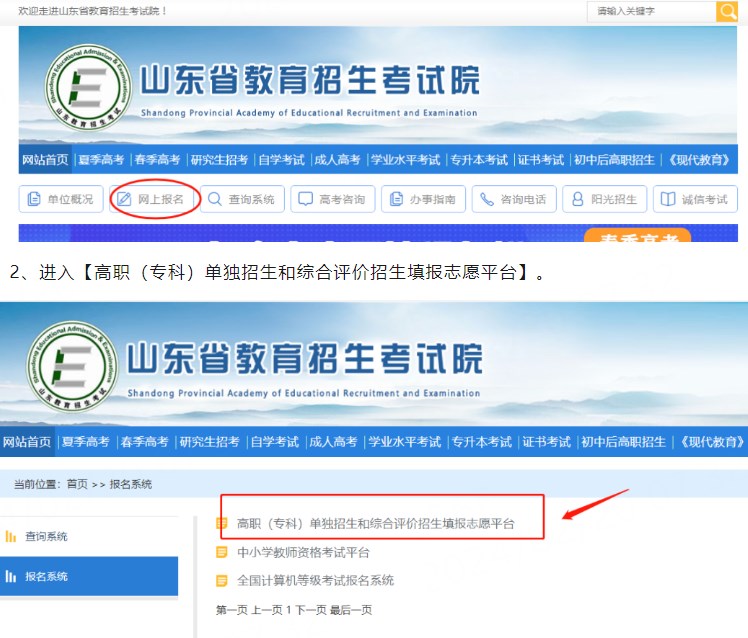748x638 pixels.
Task: Go to 下一页 in pagination
Action: pos(311,610)
